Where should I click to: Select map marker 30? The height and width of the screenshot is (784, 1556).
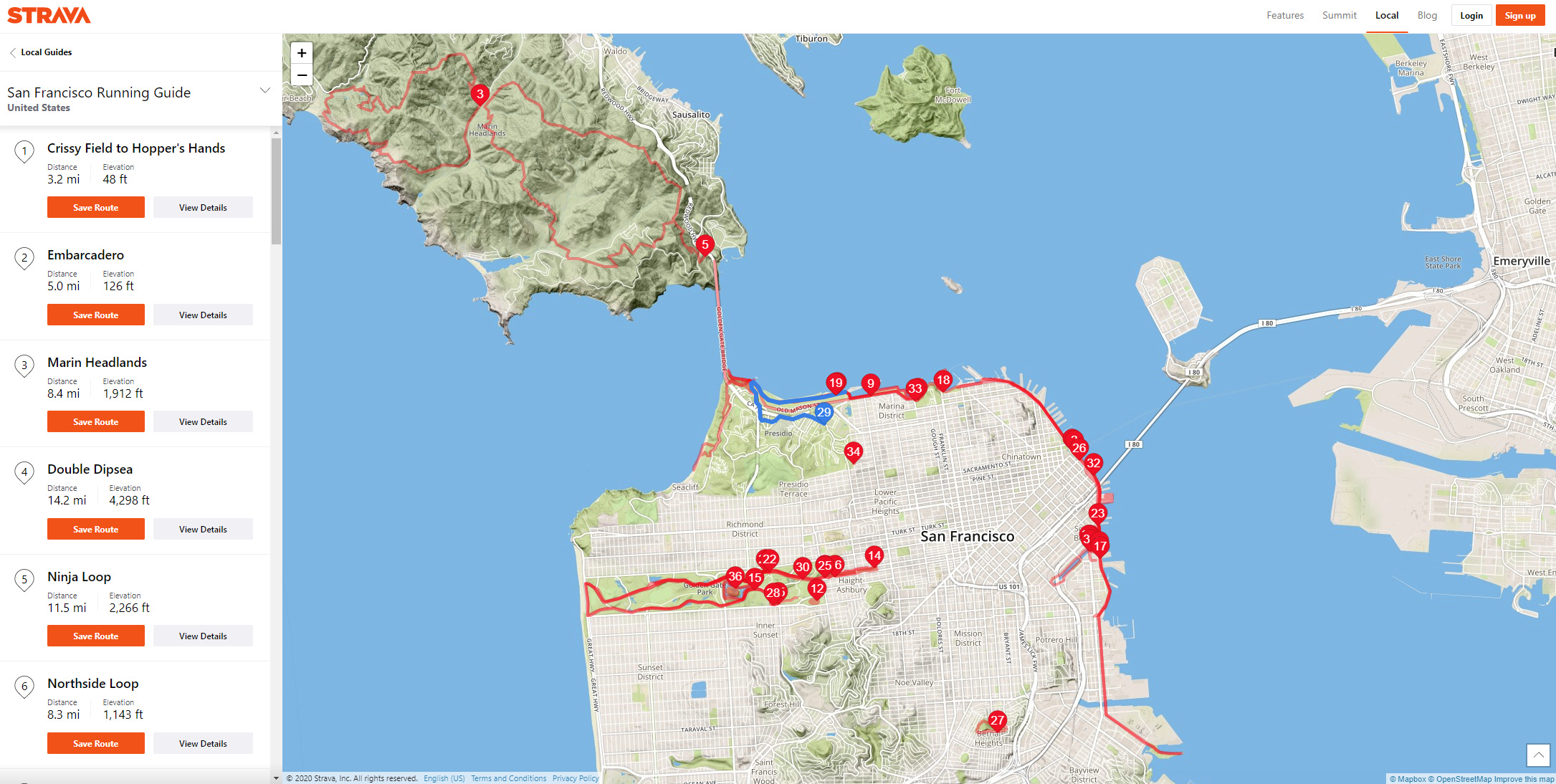[802, 568]
